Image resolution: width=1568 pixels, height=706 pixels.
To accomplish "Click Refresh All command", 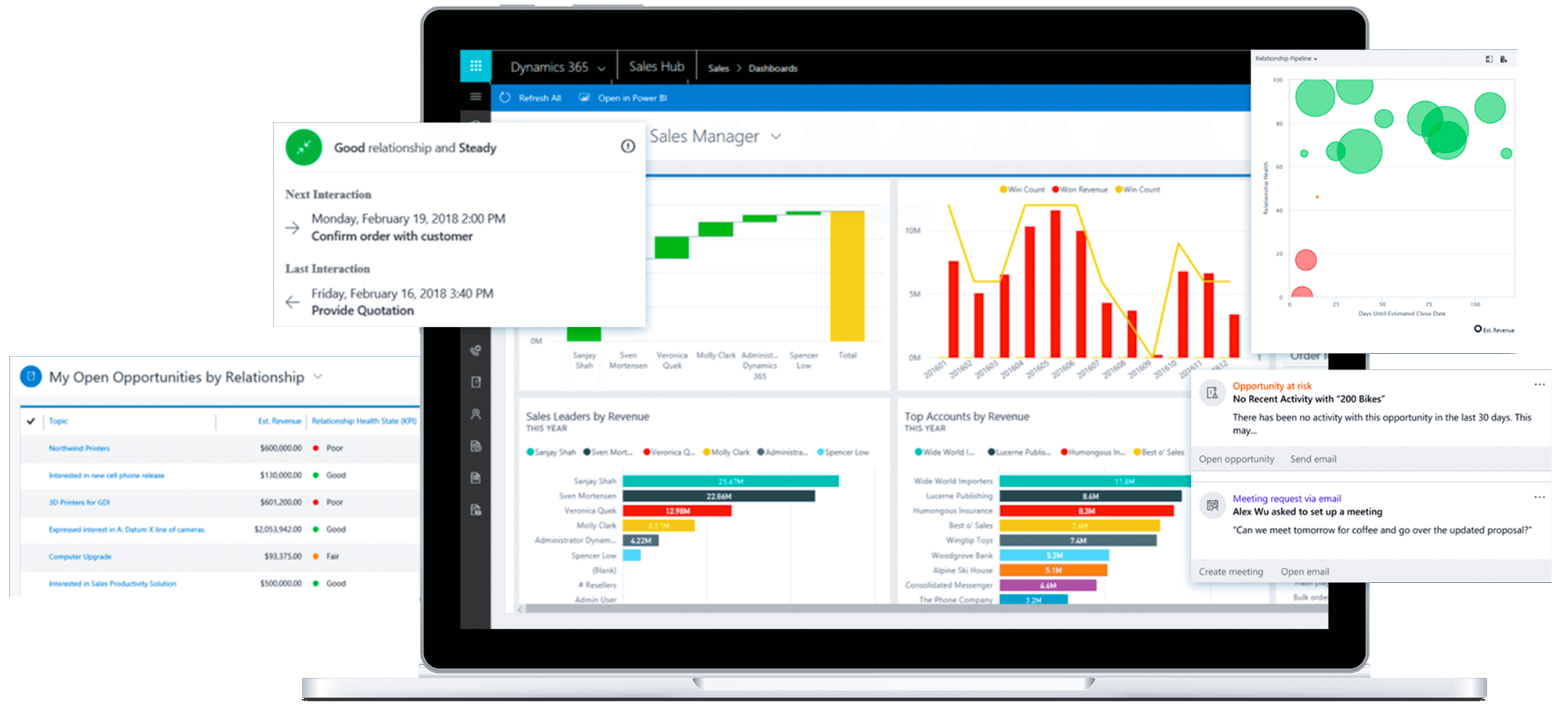I will [531, 98].
